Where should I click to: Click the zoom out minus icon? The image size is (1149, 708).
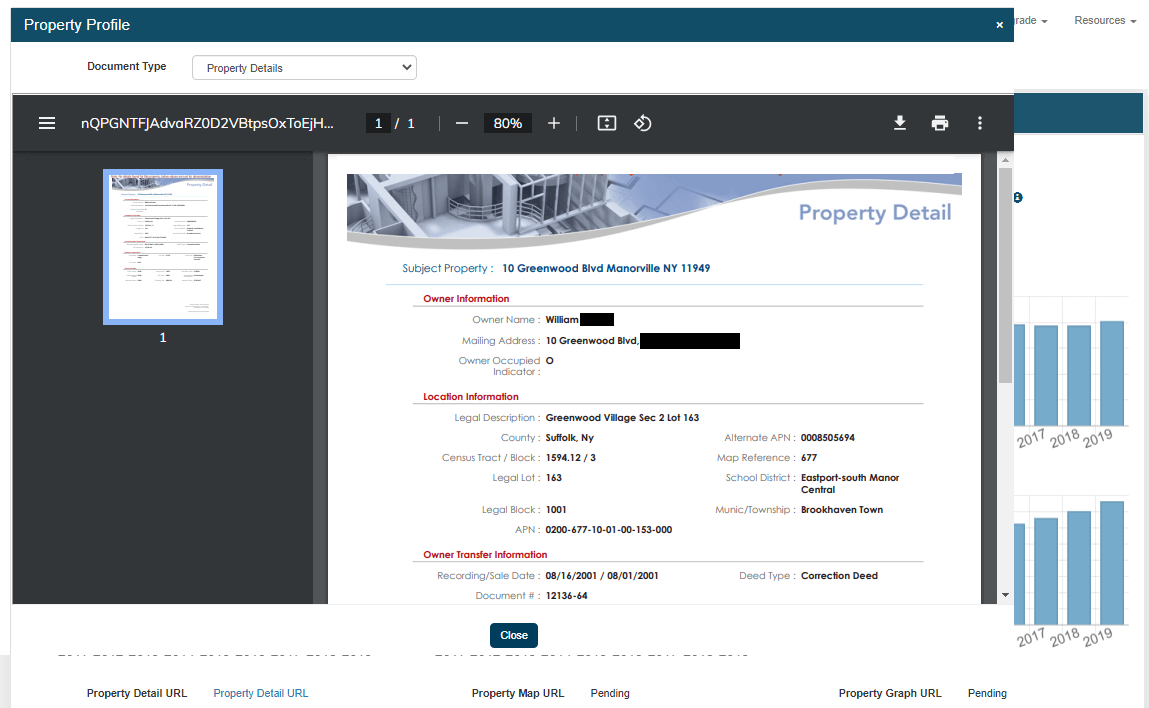(461, 123)
